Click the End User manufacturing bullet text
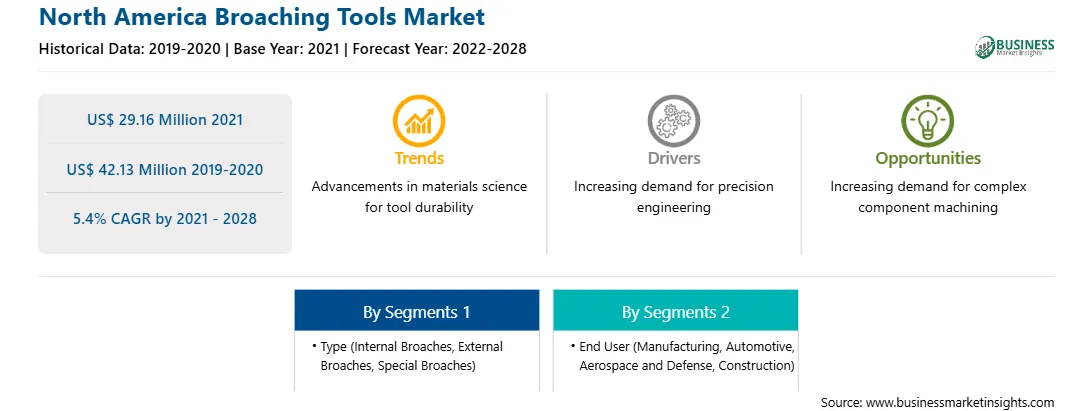The width and height of the screenshot is (1092, 411). (x=682, y=356)
